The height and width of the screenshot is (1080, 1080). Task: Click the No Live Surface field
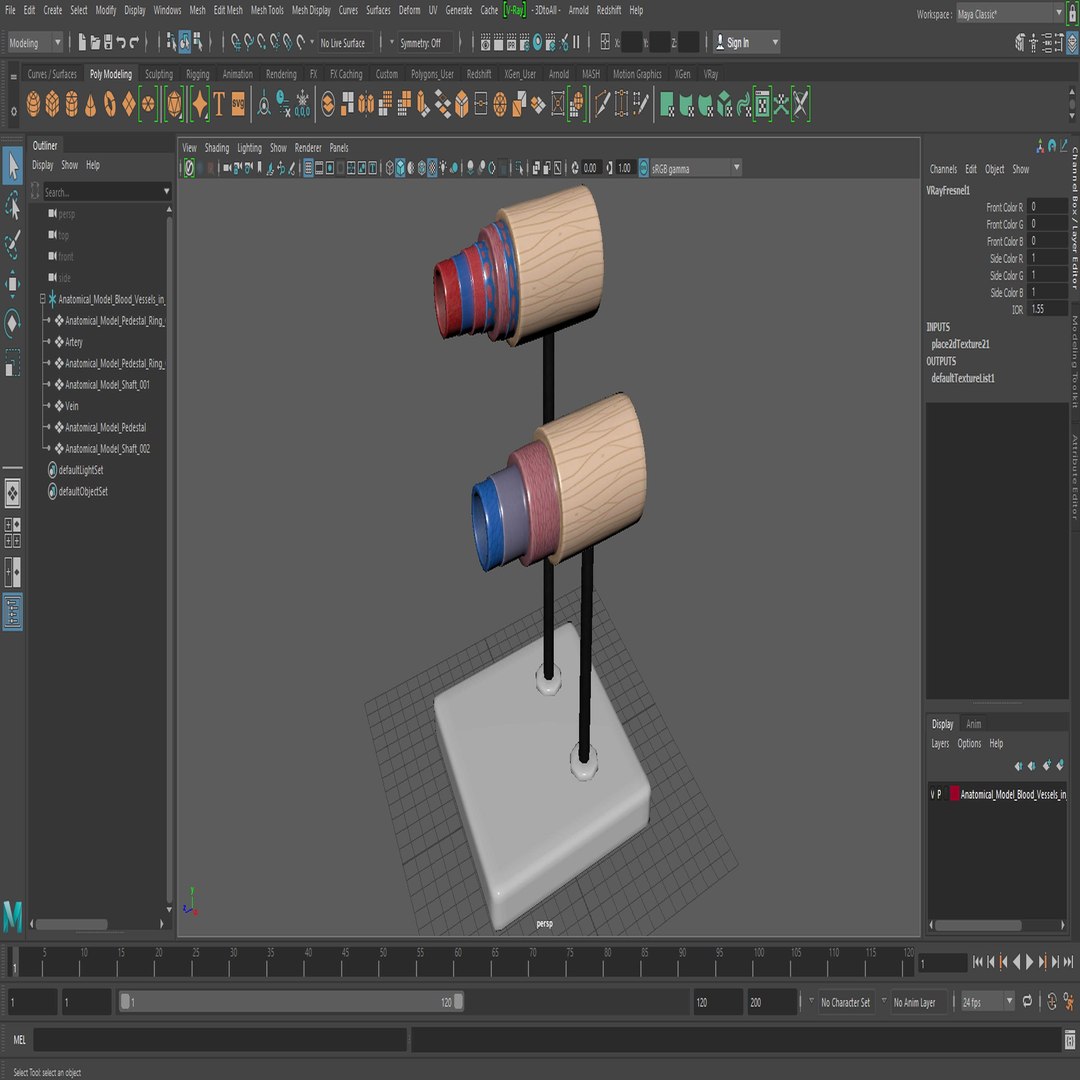pos(346,43)
